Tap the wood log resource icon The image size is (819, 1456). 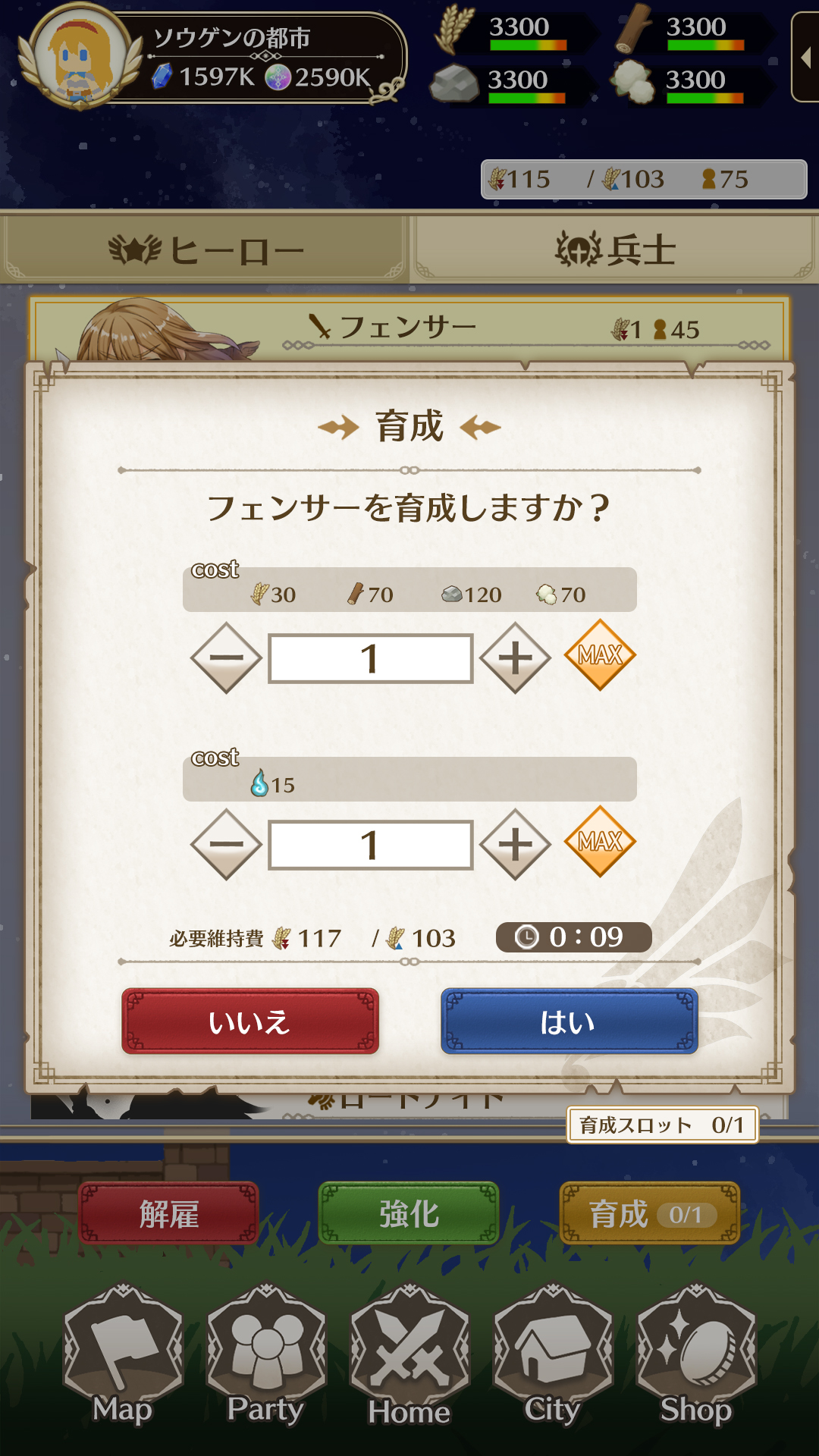pyautogui.click(x=633, y=29)
